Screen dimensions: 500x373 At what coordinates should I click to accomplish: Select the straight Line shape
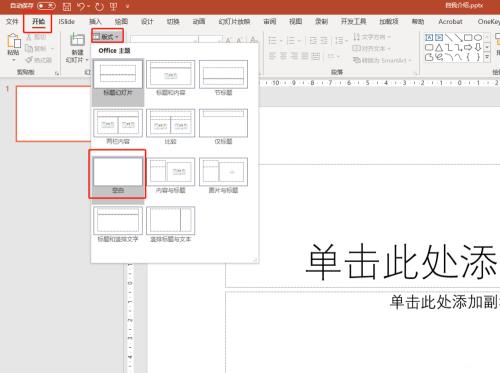[449, 37]
